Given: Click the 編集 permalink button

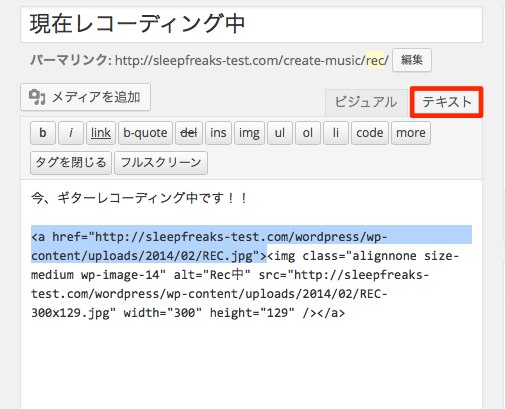Looking at the screenshot, I should (412, 60).
